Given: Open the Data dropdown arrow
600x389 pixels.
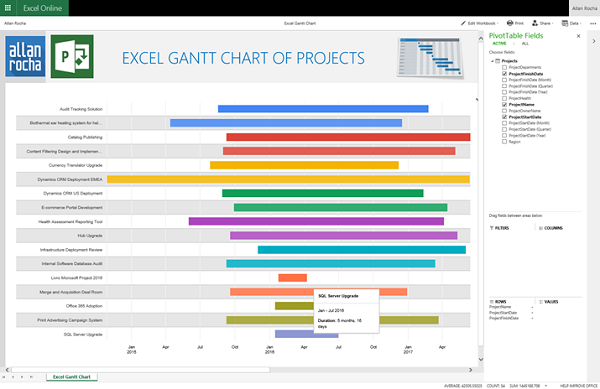Looking at the screenshot, I should point(580,24).
